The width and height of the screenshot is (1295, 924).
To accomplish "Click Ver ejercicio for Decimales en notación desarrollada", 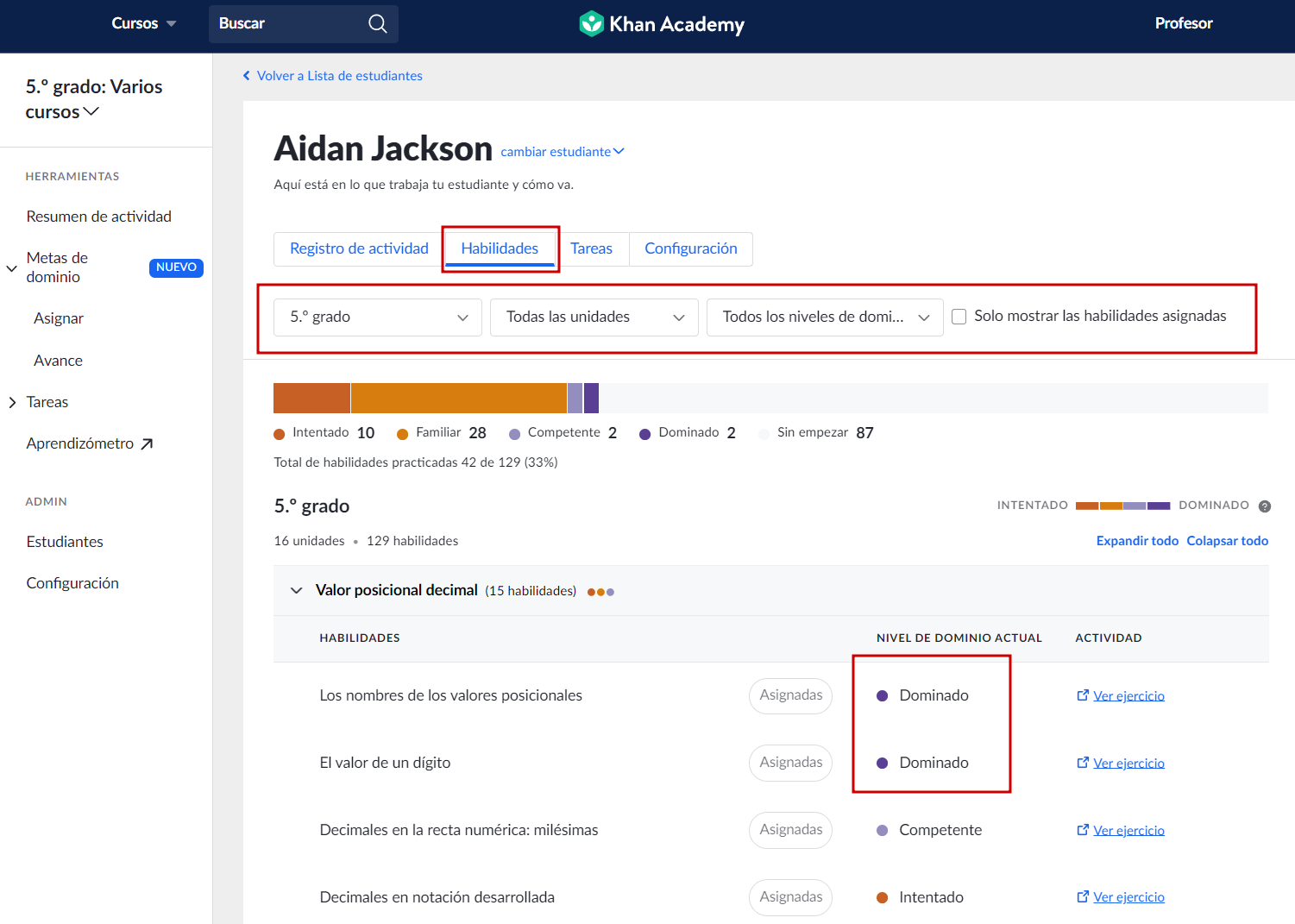I will coord(1129,898).
